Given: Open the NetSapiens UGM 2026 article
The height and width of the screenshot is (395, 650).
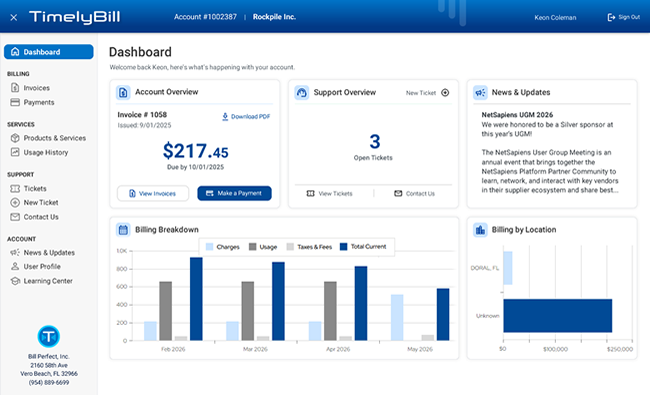Looking at the screenshot, I should click(517, 115).
